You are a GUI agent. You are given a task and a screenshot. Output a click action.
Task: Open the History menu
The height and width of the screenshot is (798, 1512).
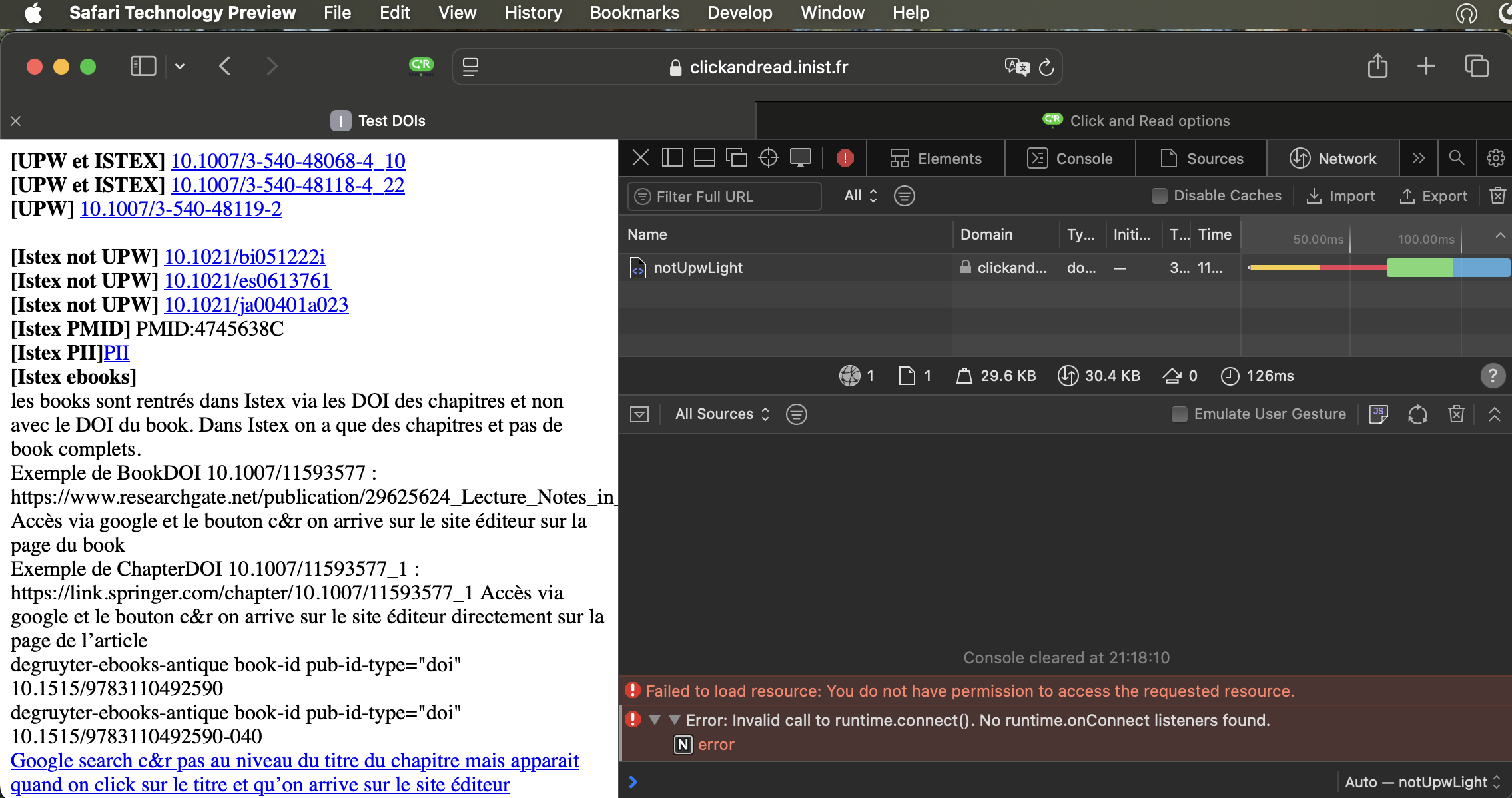coord(533,13)
